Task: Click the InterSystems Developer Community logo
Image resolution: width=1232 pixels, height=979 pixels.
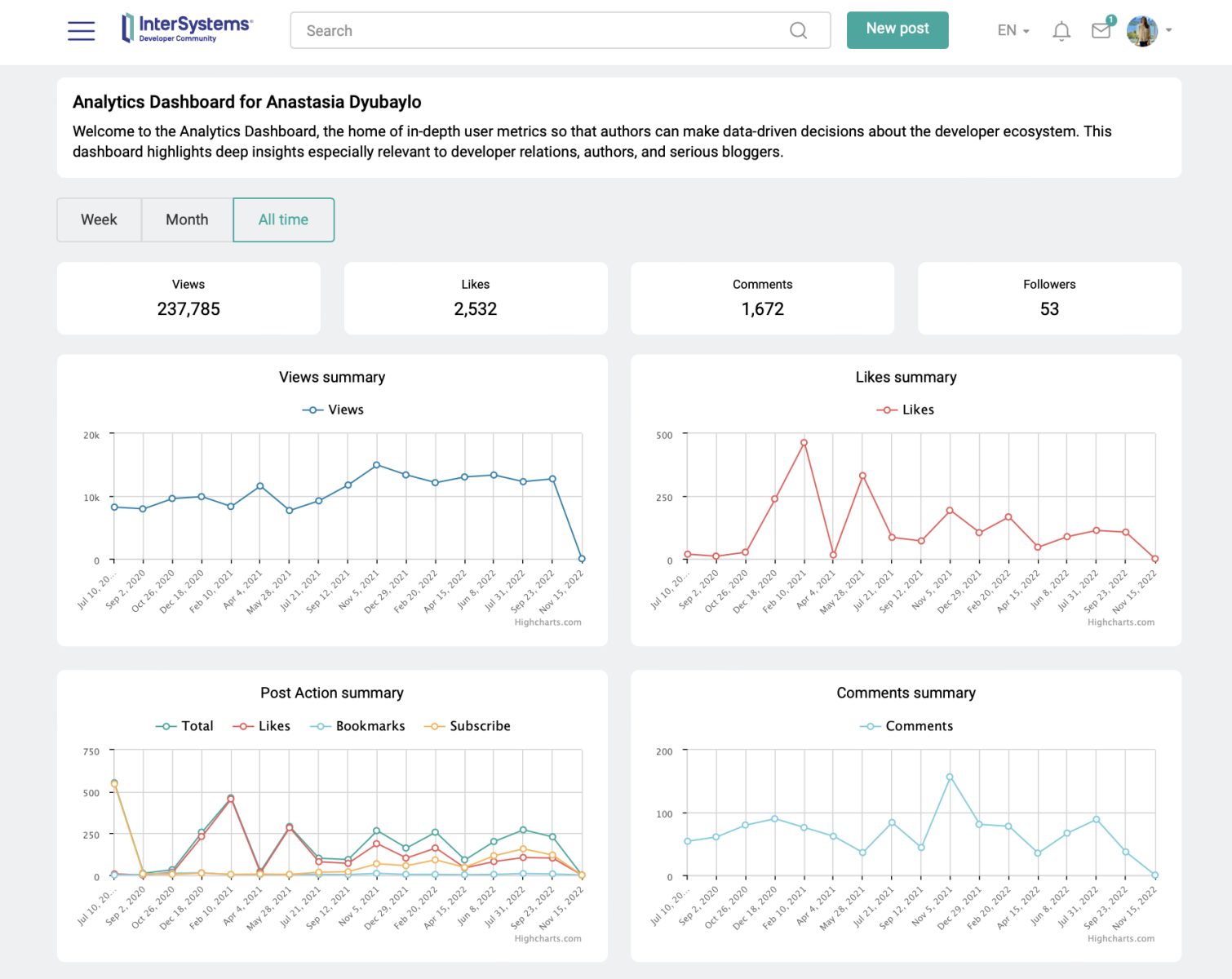Action: click(187, 29)
